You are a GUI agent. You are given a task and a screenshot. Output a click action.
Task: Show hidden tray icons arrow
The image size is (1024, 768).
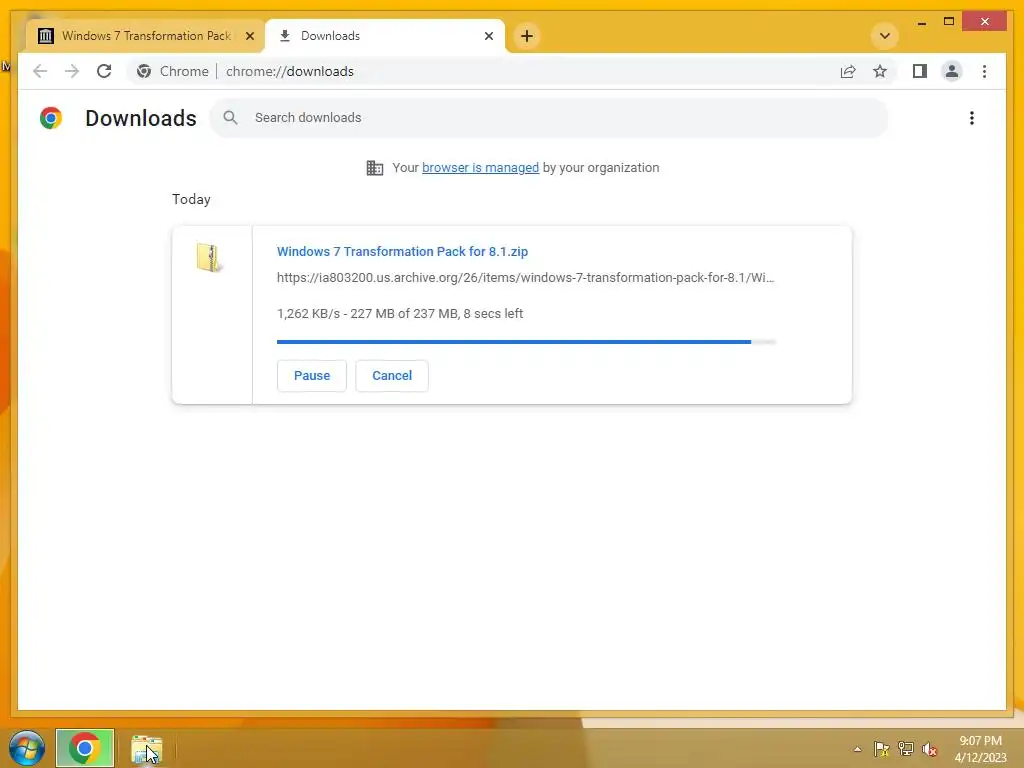(x=857, y=749)
